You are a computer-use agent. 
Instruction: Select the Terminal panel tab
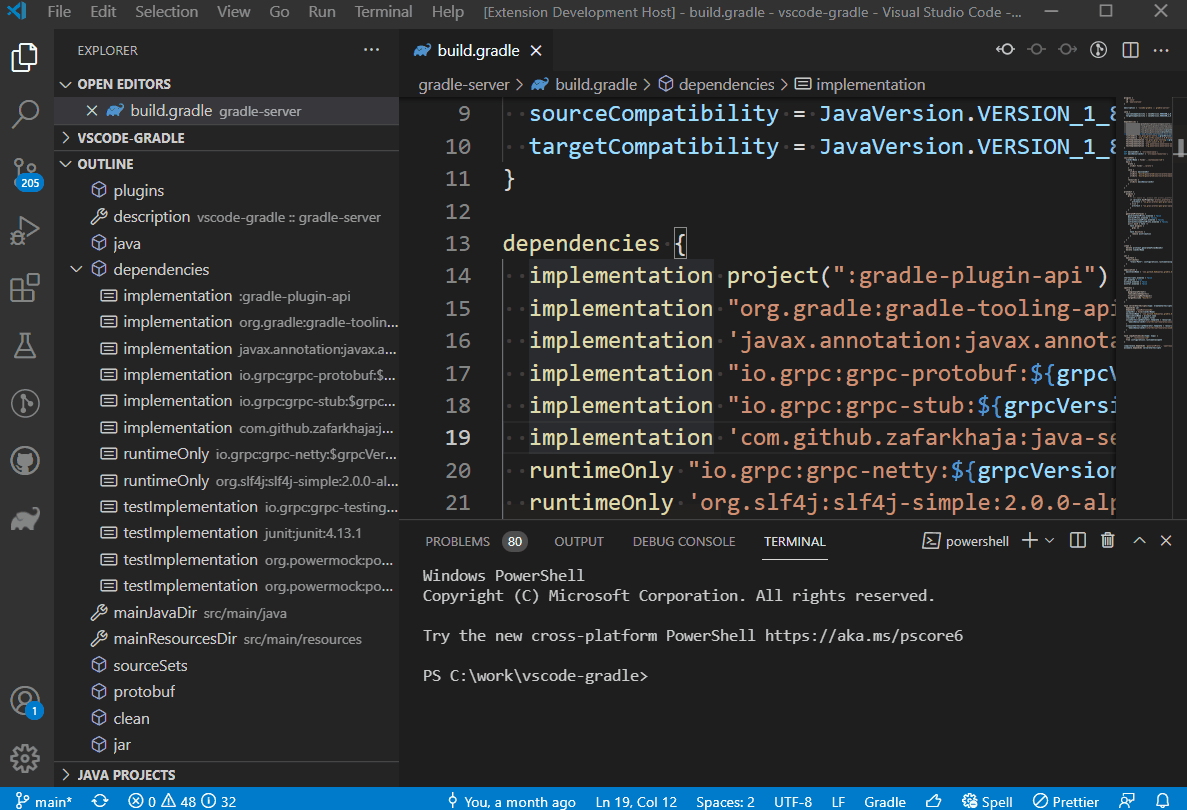(x=794, y=541)
